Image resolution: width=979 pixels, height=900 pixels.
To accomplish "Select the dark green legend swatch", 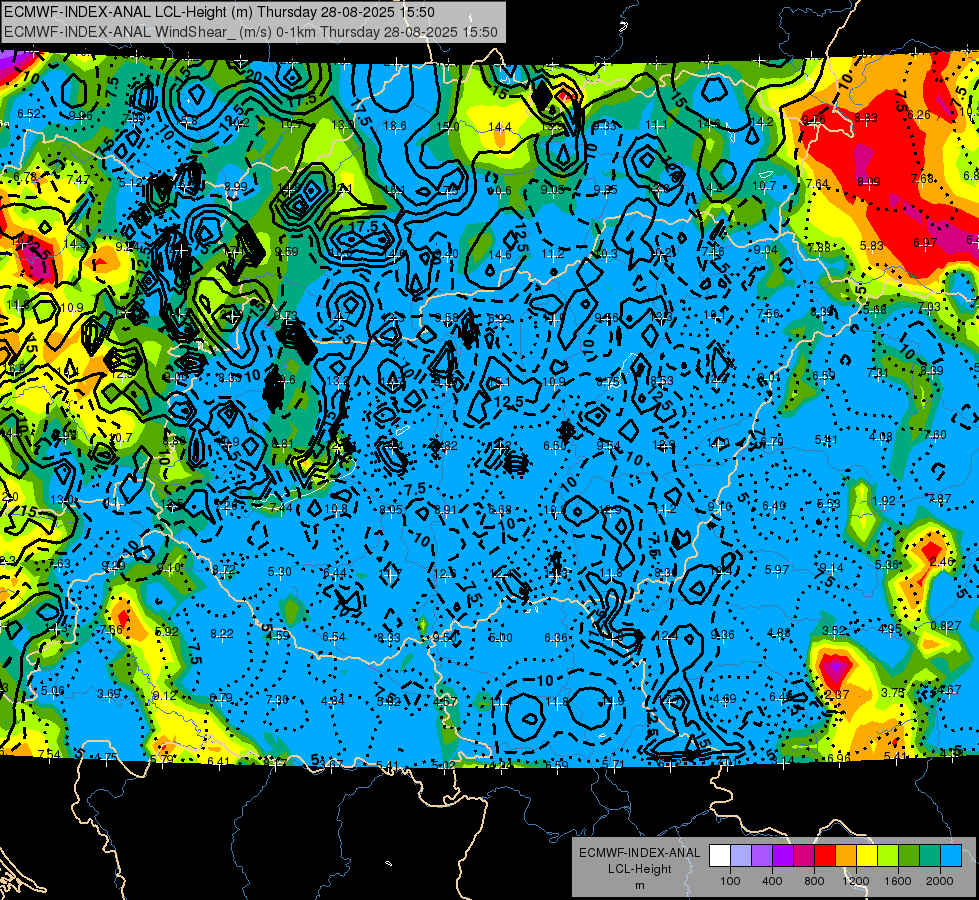I will click(x=908, y=856).
